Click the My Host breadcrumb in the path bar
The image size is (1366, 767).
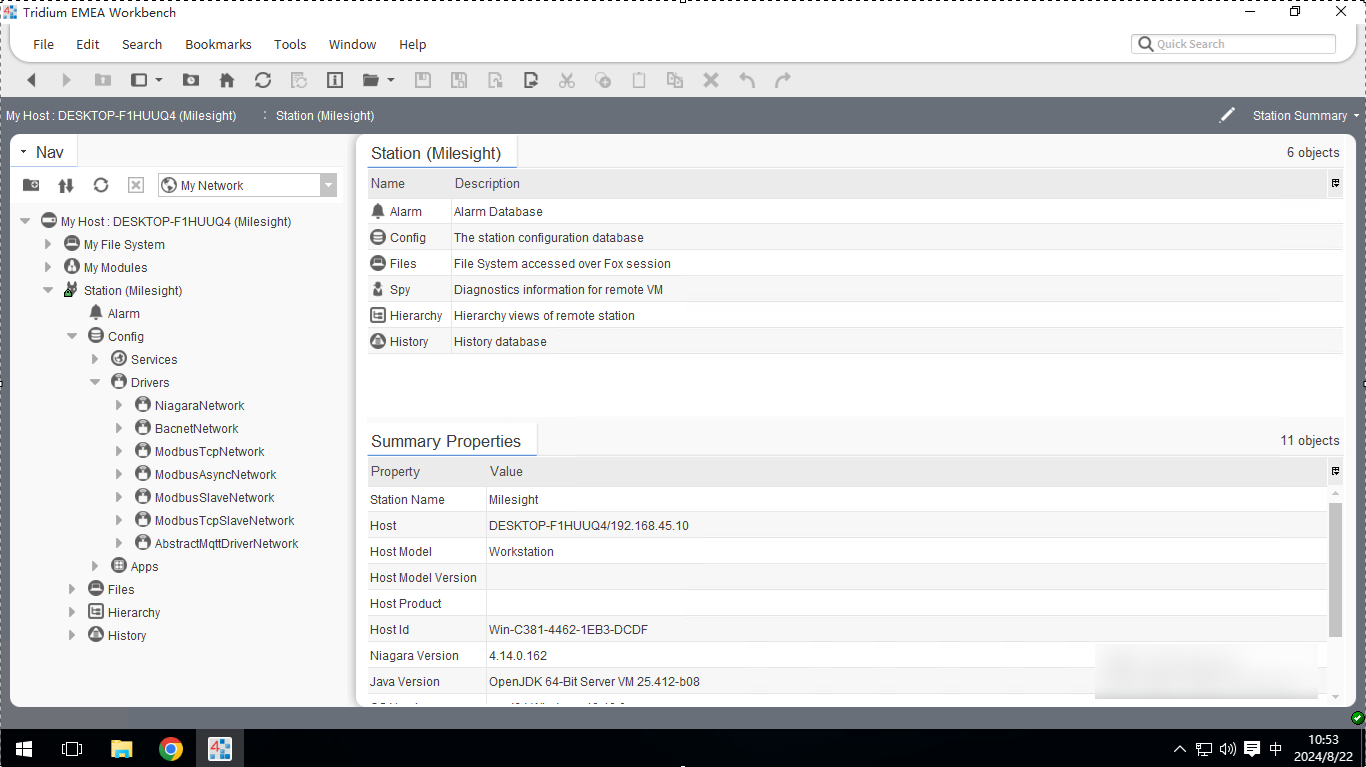(121, 116)
